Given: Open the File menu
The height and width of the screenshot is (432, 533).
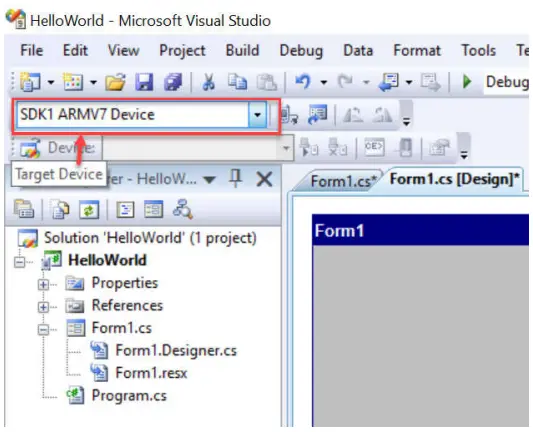Looking at the screenshot, I should [x=32, y=50].
